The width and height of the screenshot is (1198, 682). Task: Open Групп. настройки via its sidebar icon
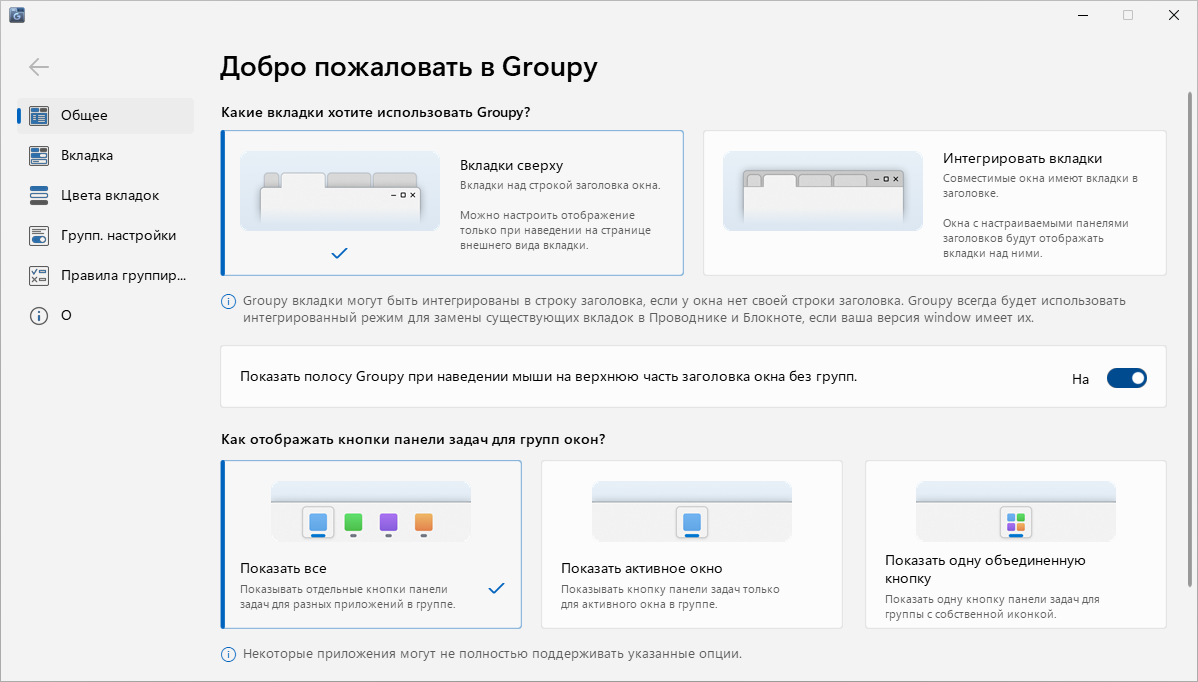38,236
